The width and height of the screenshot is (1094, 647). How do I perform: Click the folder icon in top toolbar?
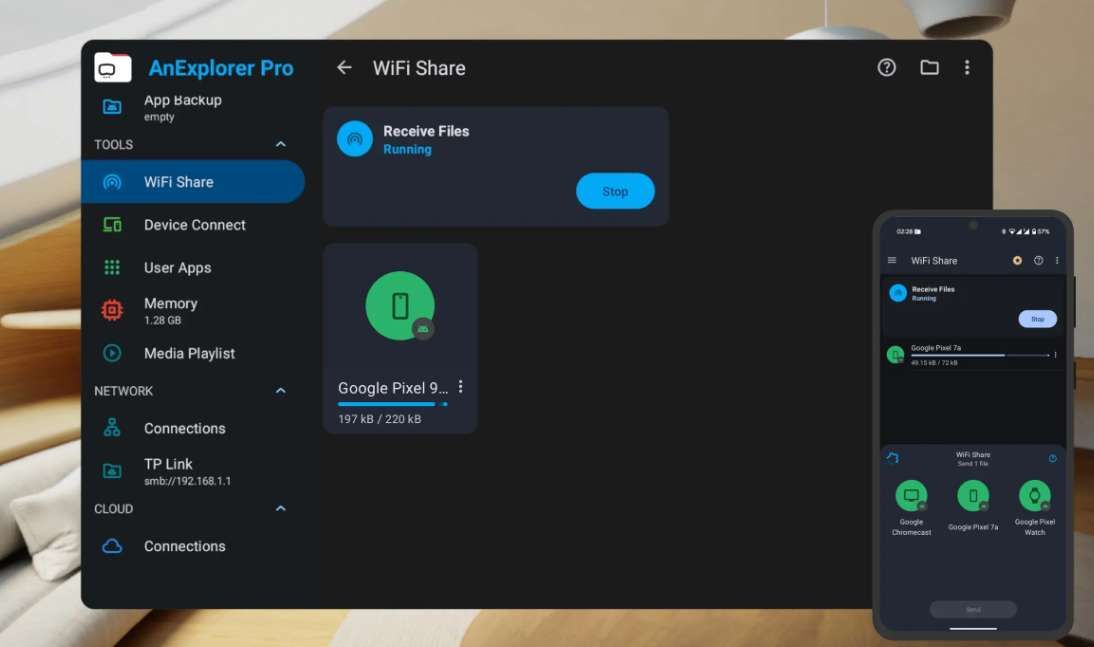click(929, 68)
